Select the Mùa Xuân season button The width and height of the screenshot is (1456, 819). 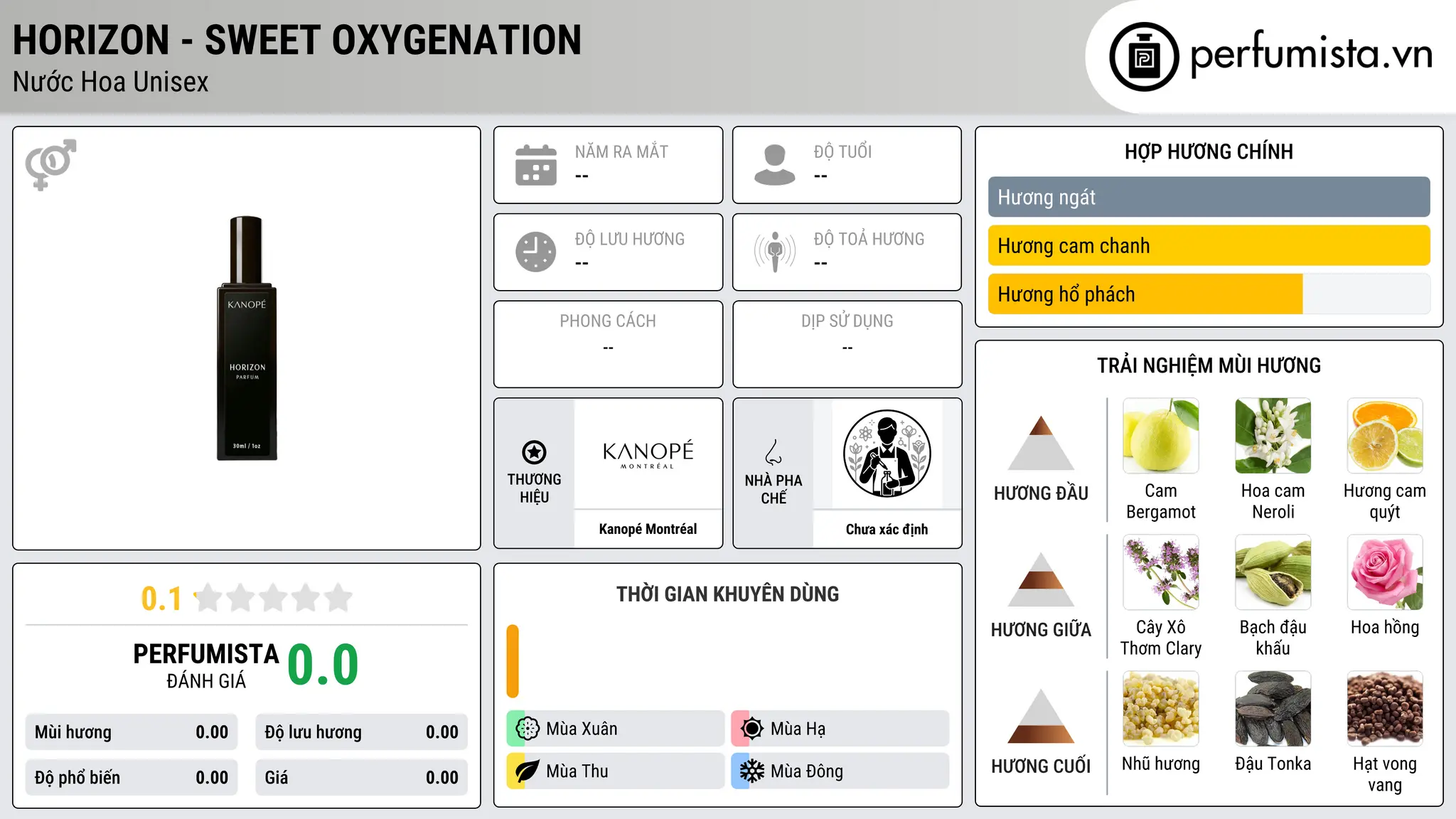(x=615, y=729)
